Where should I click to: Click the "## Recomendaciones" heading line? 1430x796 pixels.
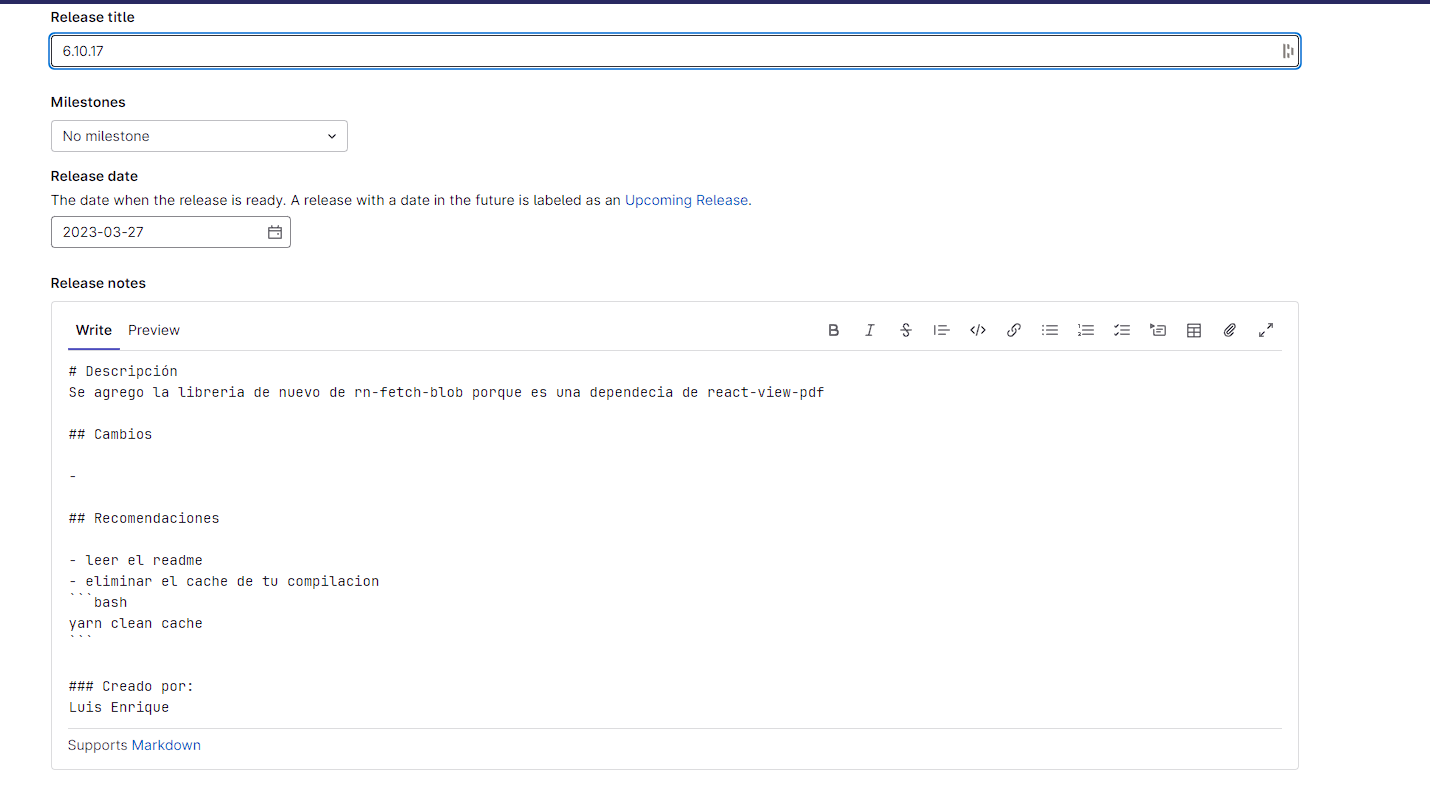click(144, 518)
